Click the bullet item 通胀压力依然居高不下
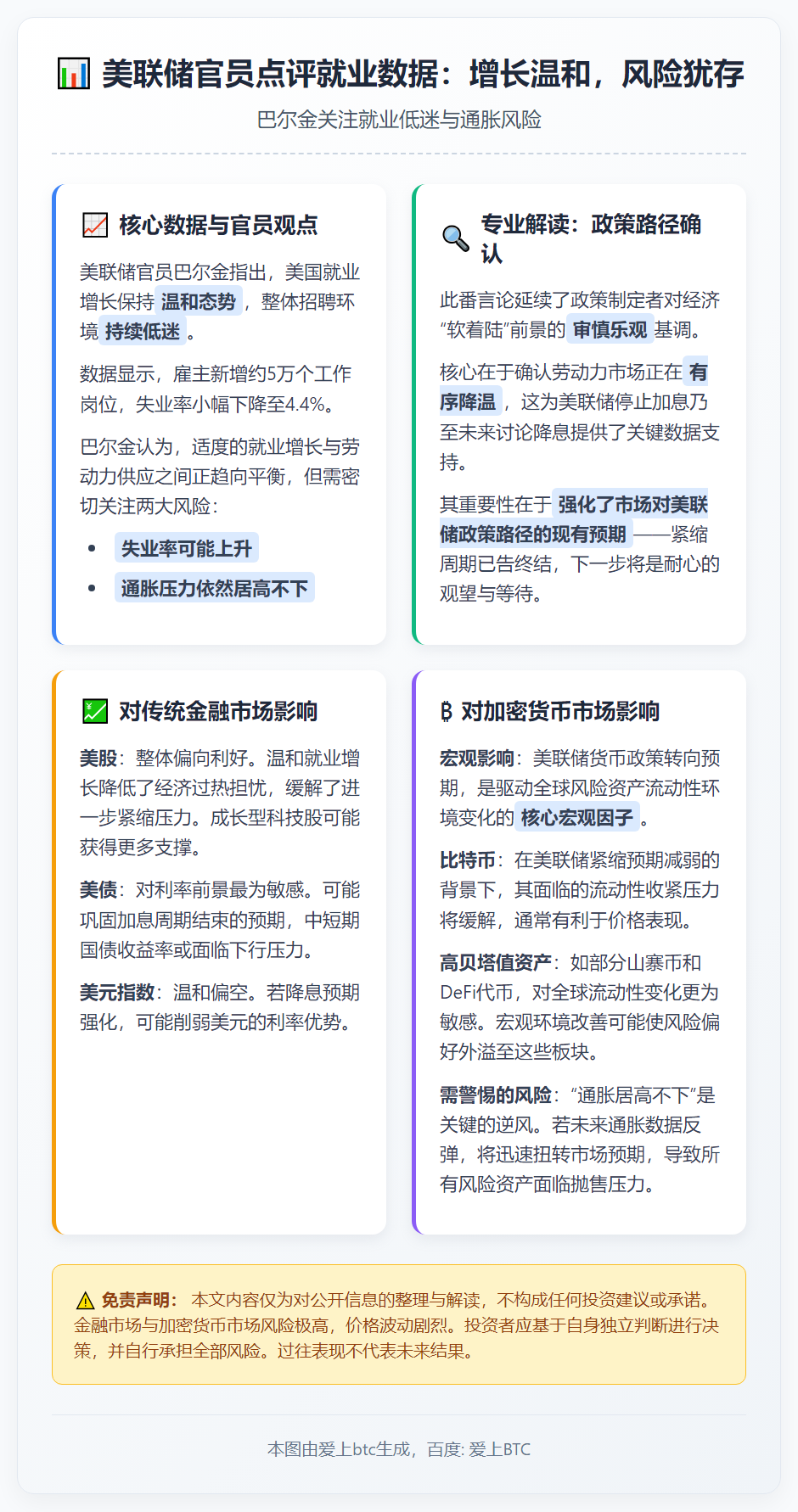798x1512 pixels. pyautogui.click(x=214, y=588)
